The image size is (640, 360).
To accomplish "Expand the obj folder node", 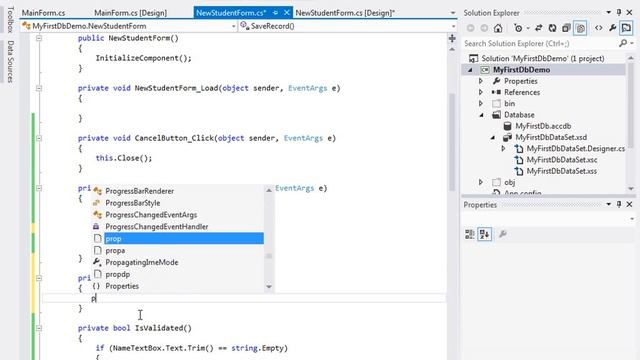I will (481, 182).
